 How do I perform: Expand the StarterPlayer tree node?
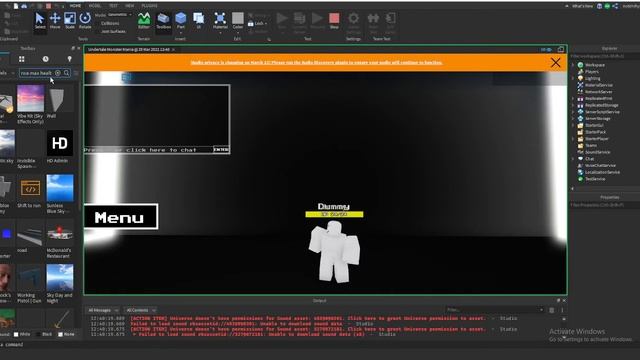(573, 139)
